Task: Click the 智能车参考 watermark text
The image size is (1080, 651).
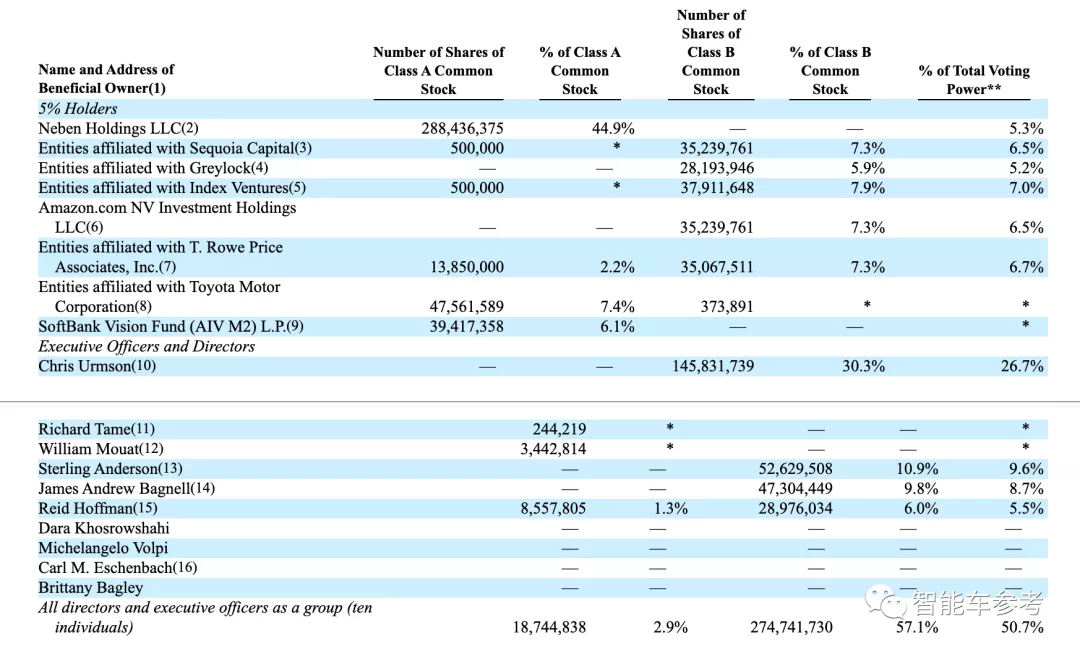Action: pyautogui.click(x=976, y=603)
